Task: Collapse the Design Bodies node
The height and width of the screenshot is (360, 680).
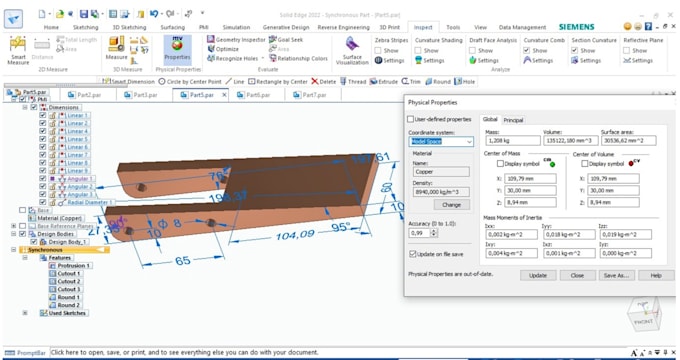Action: coord(13,234)
